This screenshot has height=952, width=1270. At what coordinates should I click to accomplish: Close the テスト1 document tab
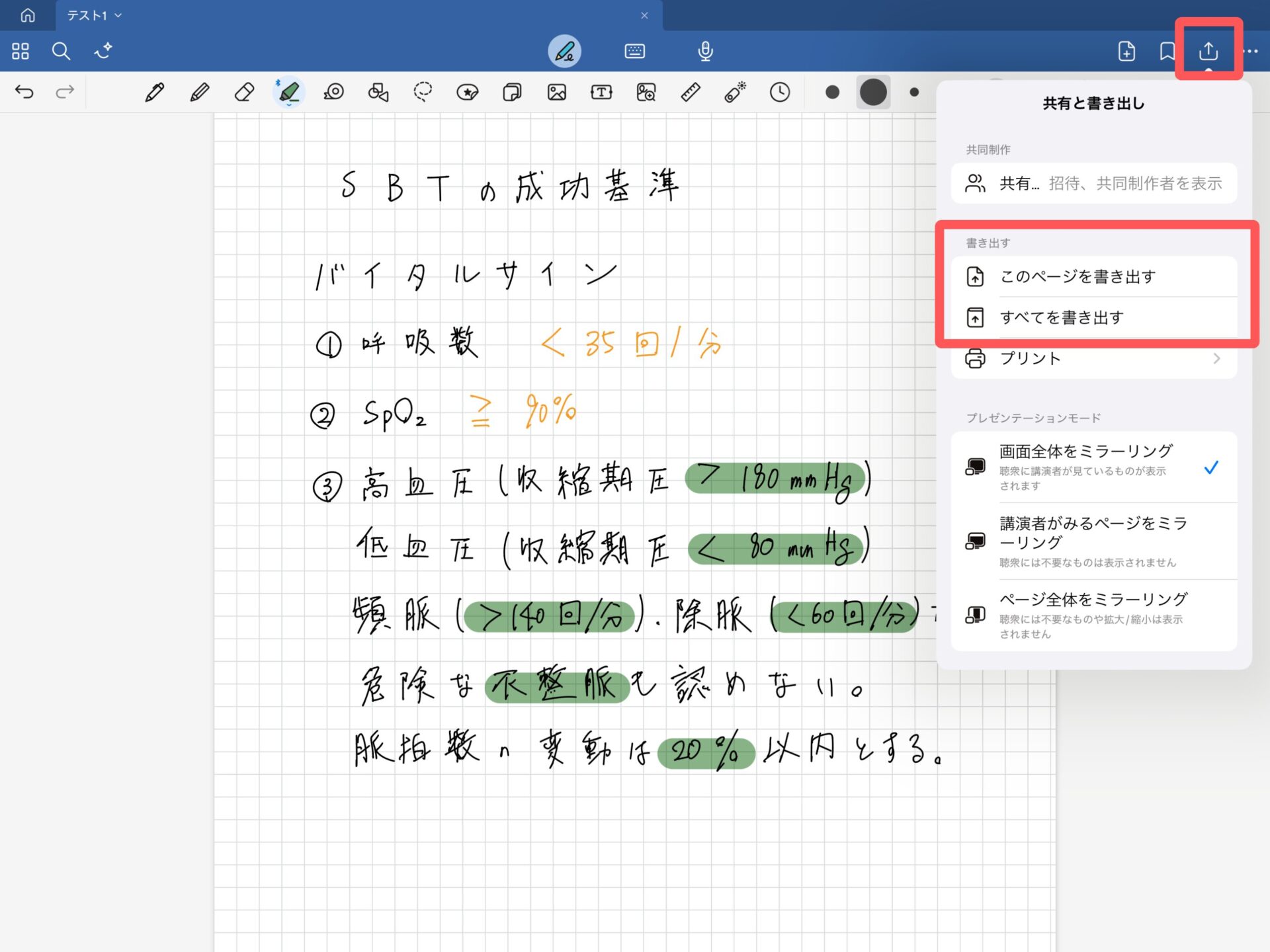point(644,15)
